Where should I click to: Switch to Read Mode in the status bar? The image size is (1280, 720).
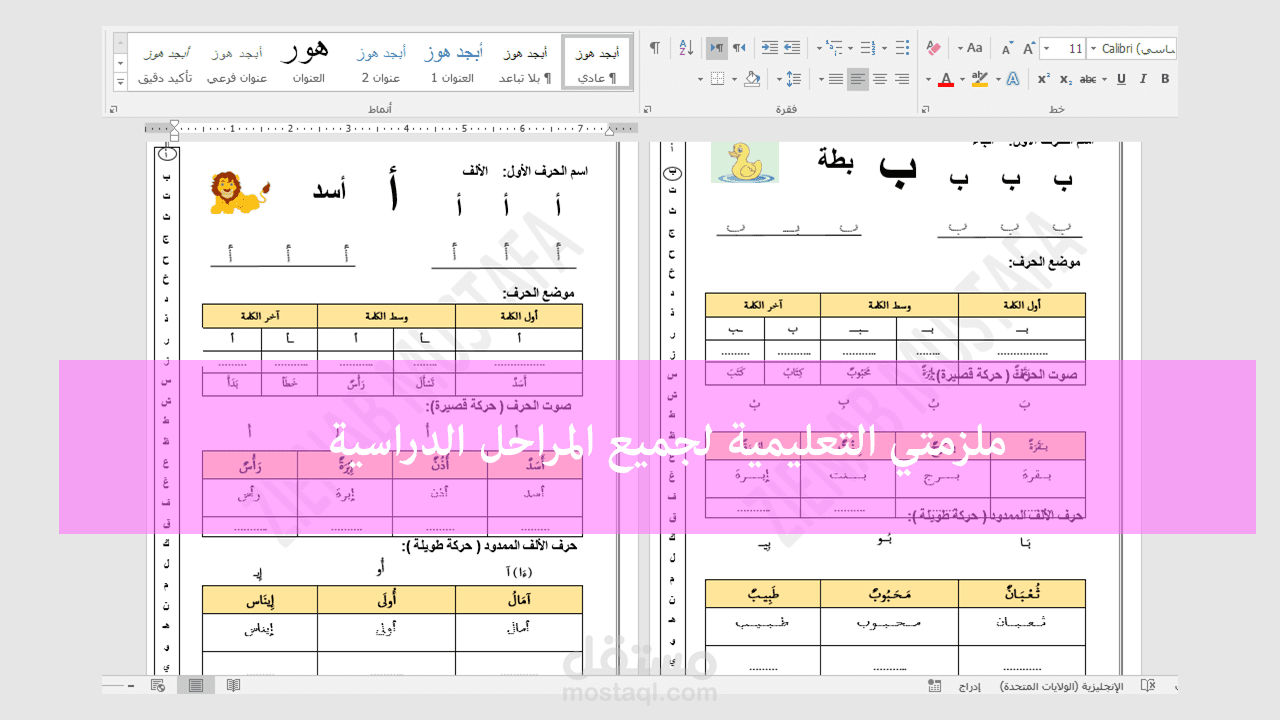235,685
